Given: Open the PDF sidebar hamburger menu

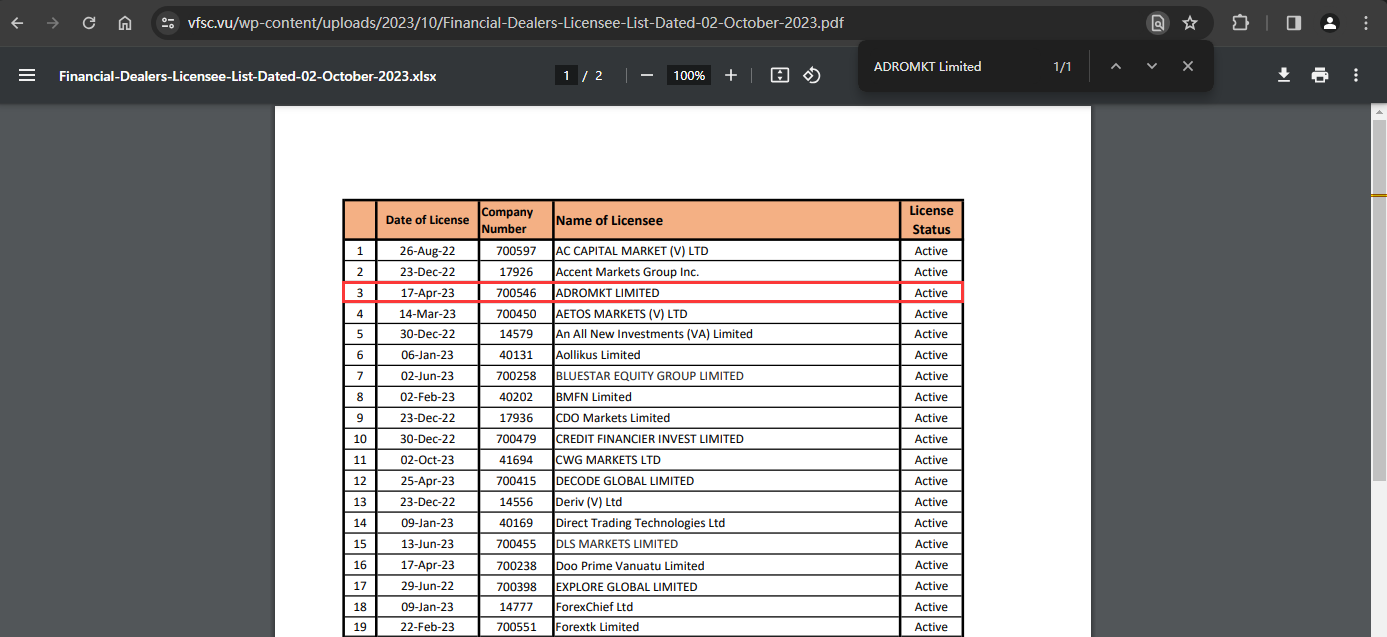Looking at the screenshot, I should pyautogui.click(x=27, y=75).
